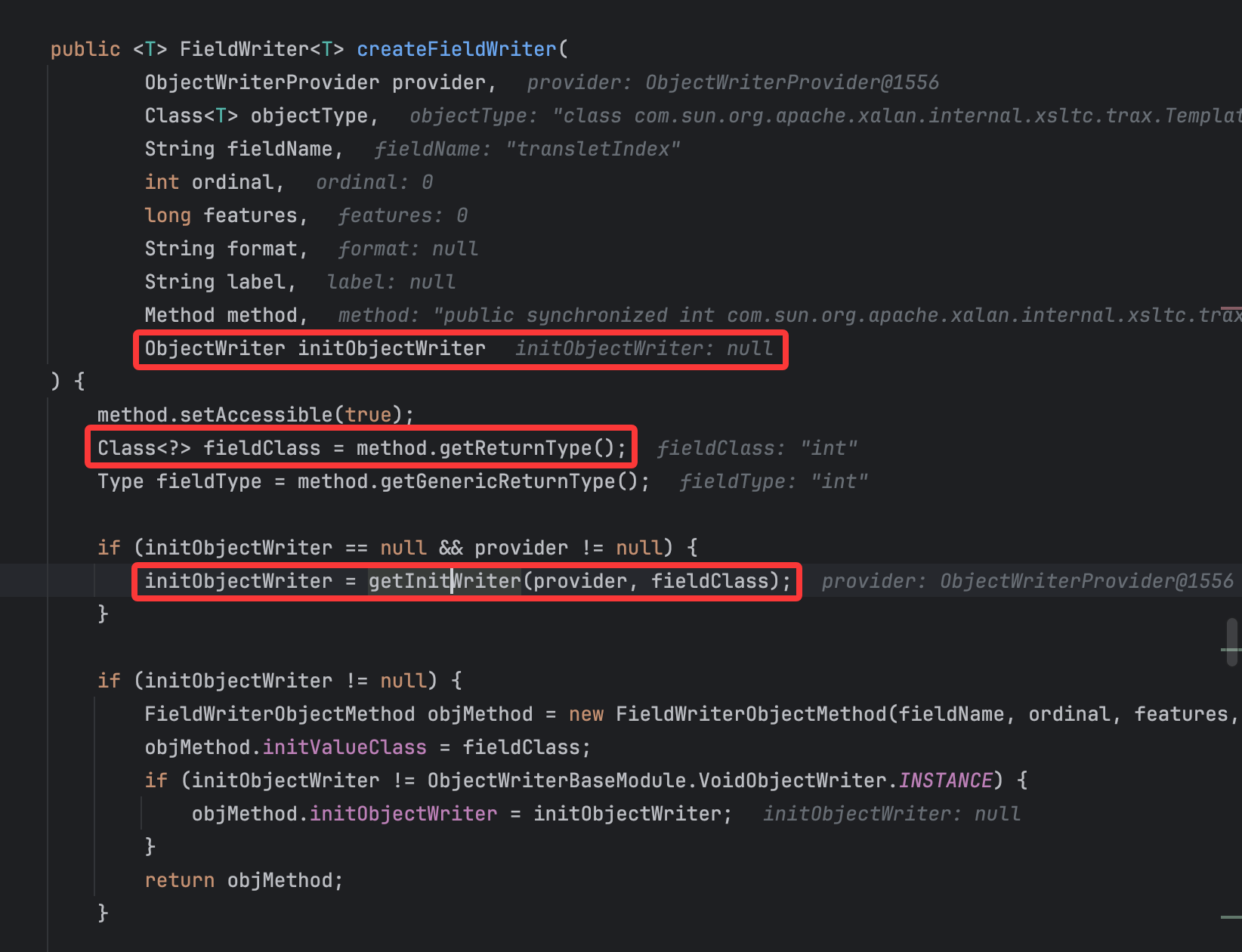Click the new keyword before FieldWriterObjectMethod
The width and height of the screenshot is (1242, 952).
pos(585,714)
